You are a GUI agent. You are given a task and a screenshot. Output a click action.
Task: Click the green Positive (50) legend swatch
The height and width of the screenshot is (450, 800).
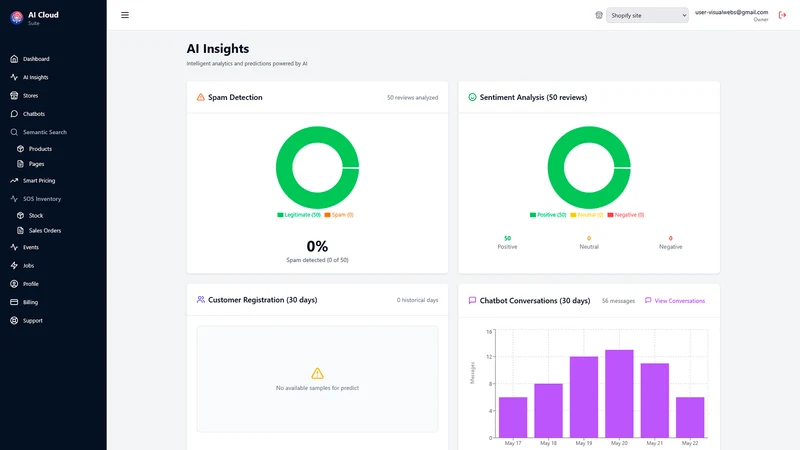(x=533, y=215)
